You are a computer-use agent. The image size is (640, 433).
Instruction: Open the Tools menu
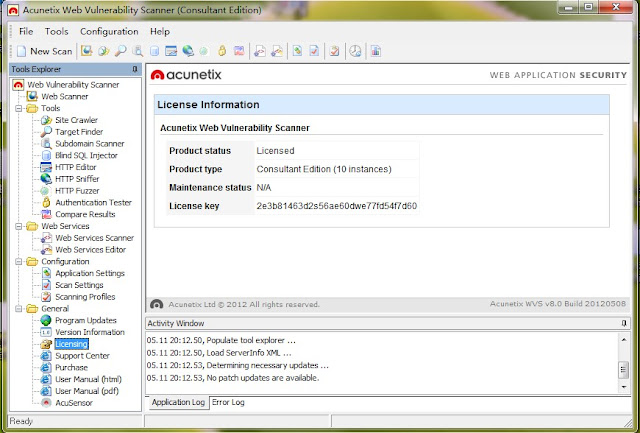56,31
